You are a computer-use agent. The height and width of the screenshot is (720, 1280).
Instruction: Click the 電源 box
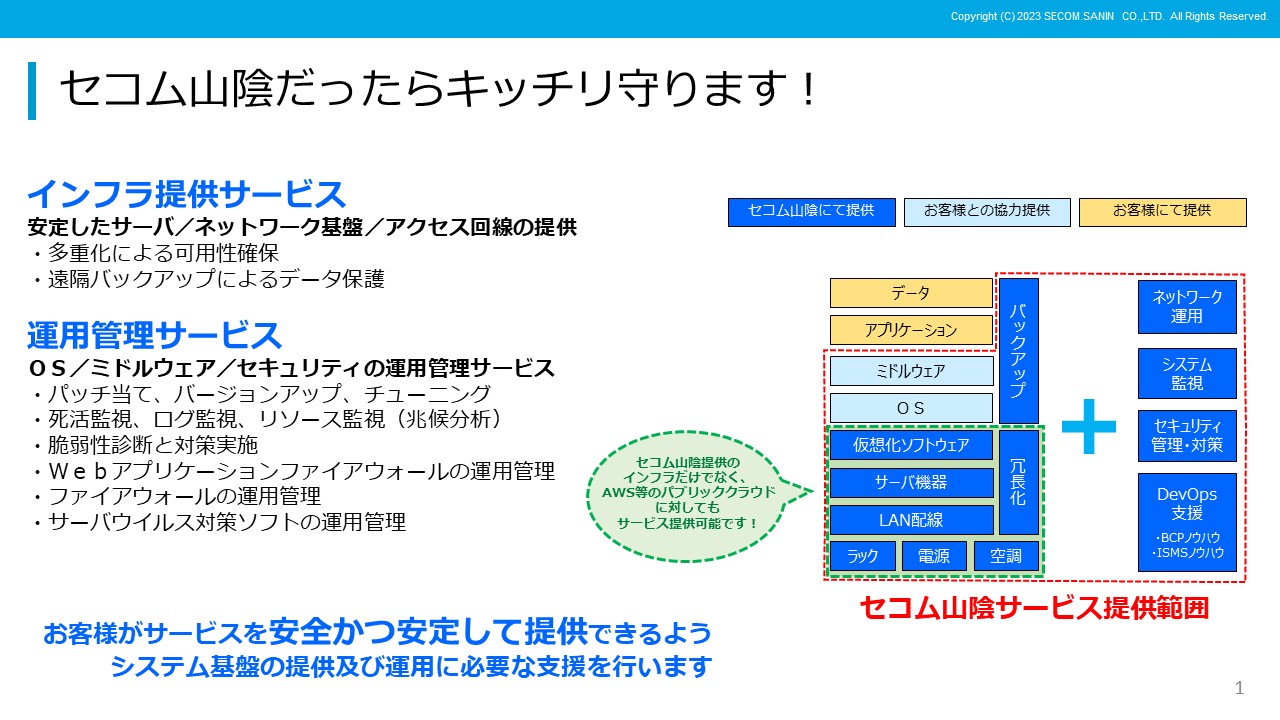(934, 557)
